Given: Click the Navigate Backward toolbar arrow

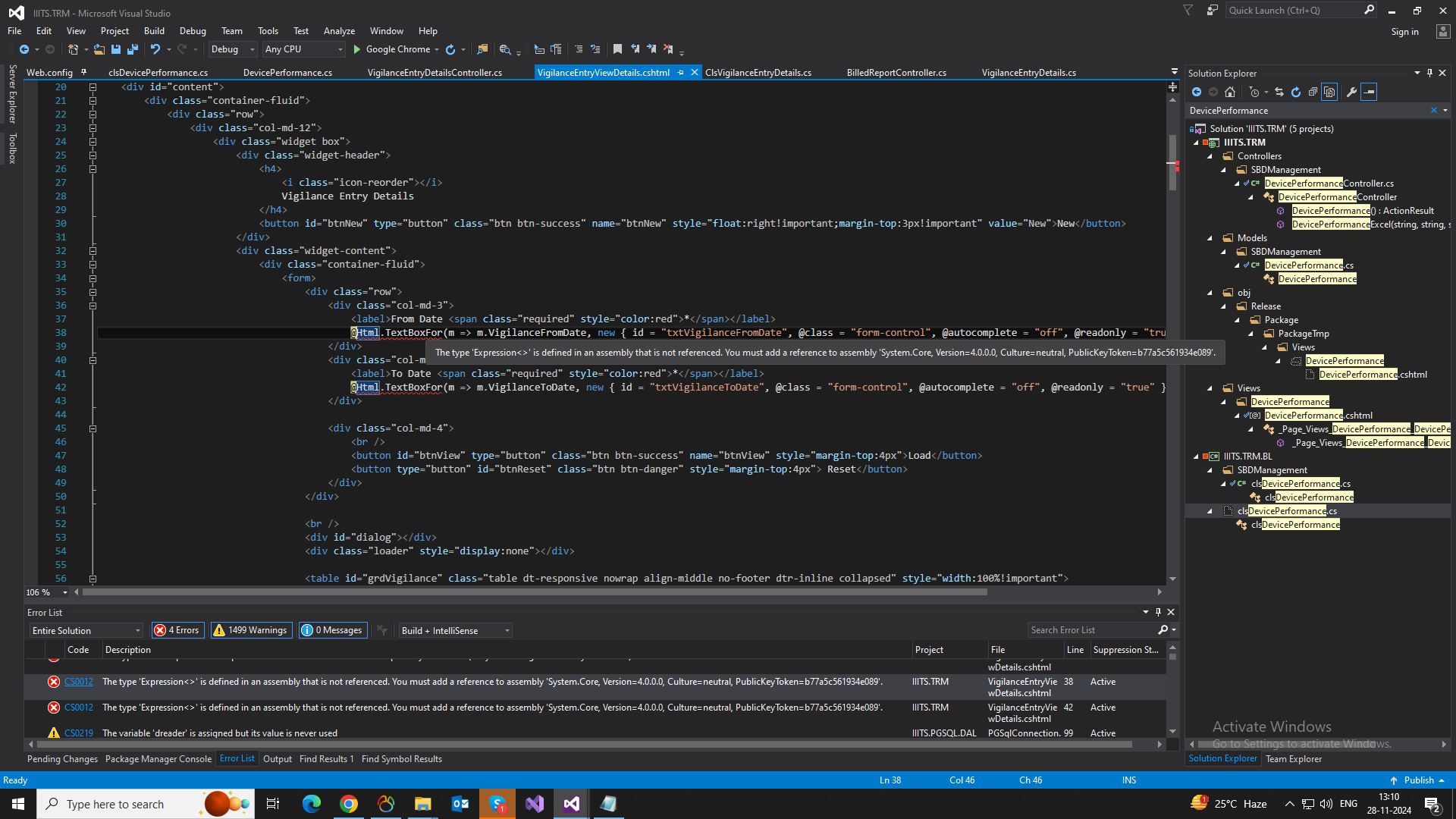Looking at the screenshot, I should 24,49.
